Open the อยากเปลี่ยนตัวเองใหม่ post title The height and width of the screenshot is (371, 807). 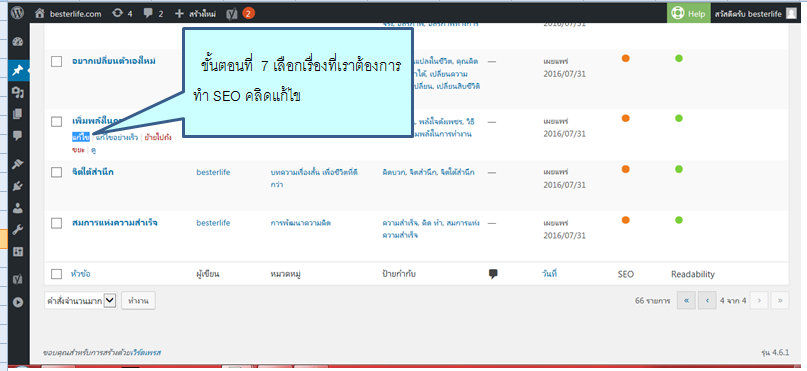tap(114, 61)
